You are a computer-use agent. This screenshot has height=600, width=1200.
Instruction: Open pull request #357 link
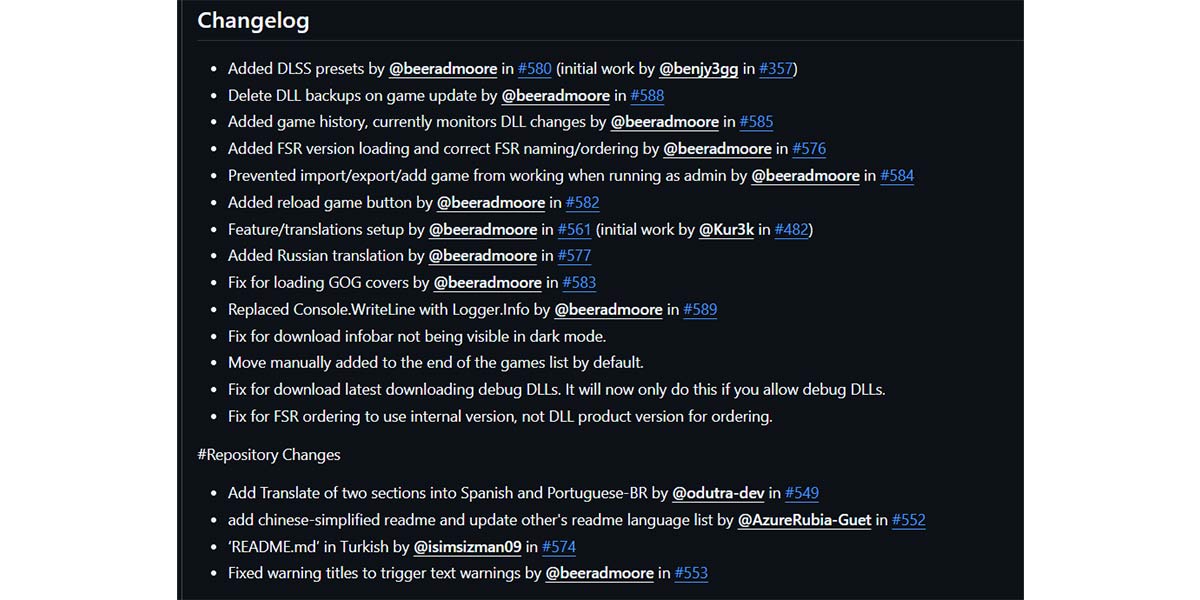776,69
